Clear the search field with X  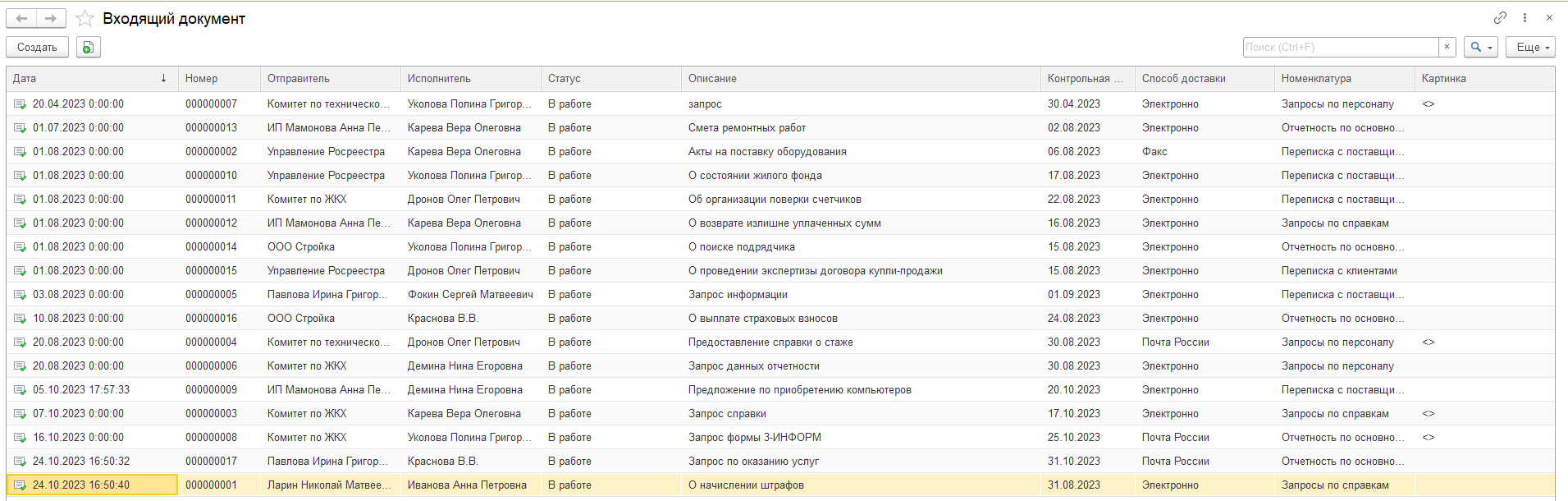(1447, 47)
